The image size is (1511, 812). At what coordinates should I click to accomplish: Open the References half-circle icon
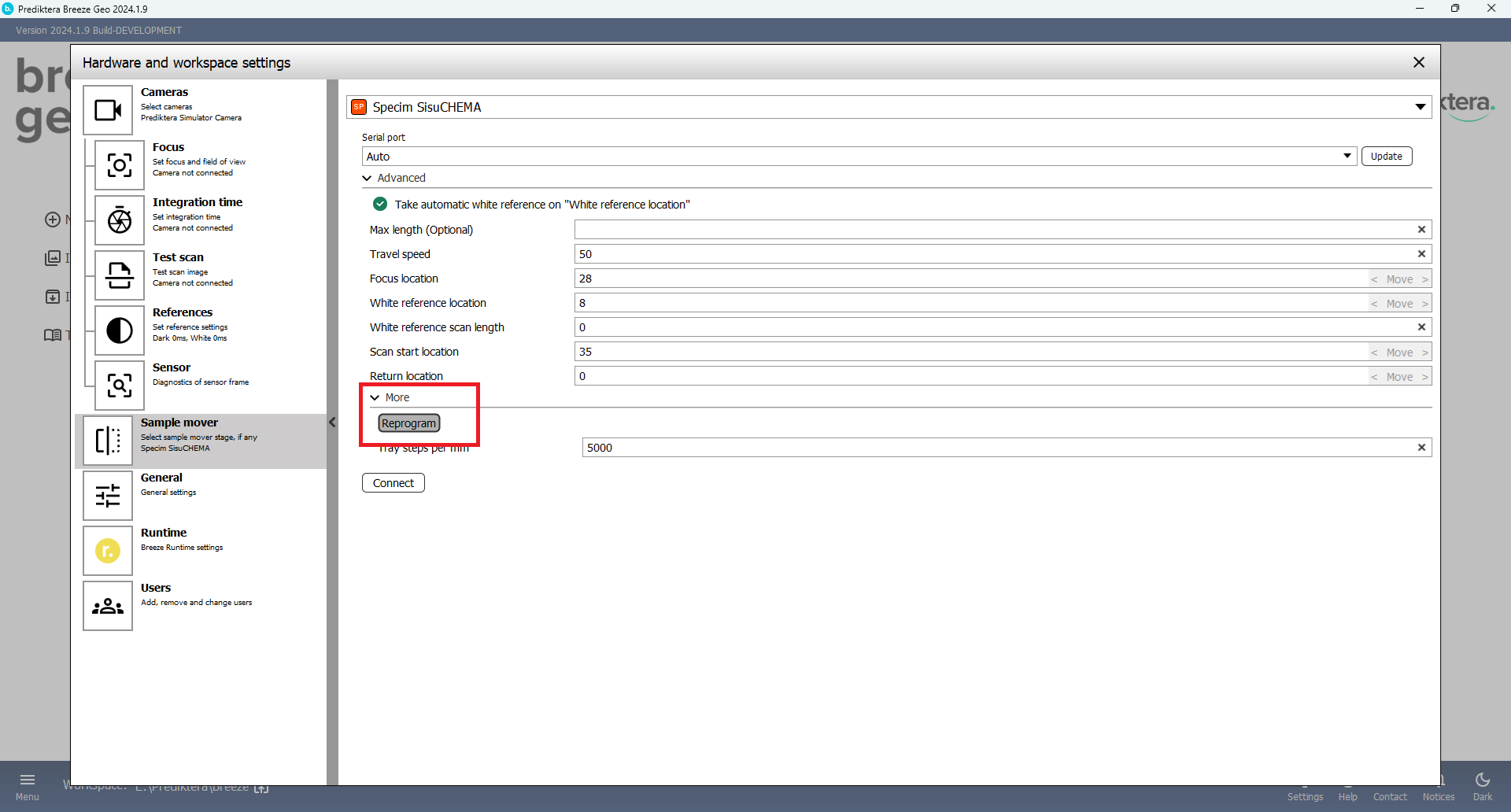click(120, 330)
